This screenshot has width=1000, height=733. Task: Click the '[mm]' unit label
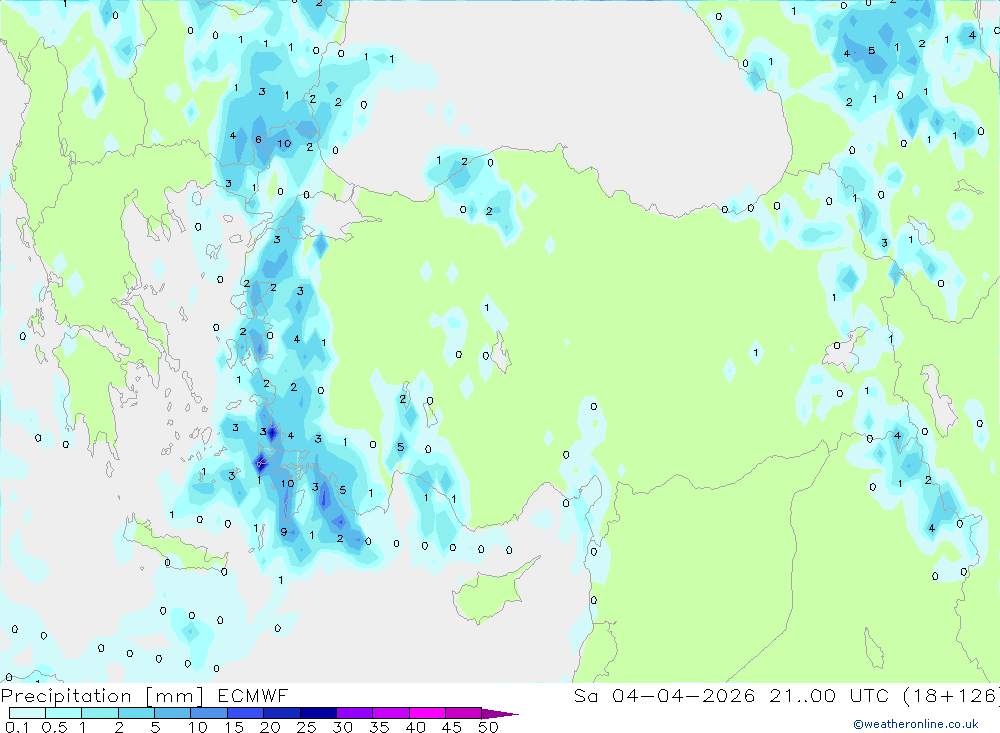(175, 696)
